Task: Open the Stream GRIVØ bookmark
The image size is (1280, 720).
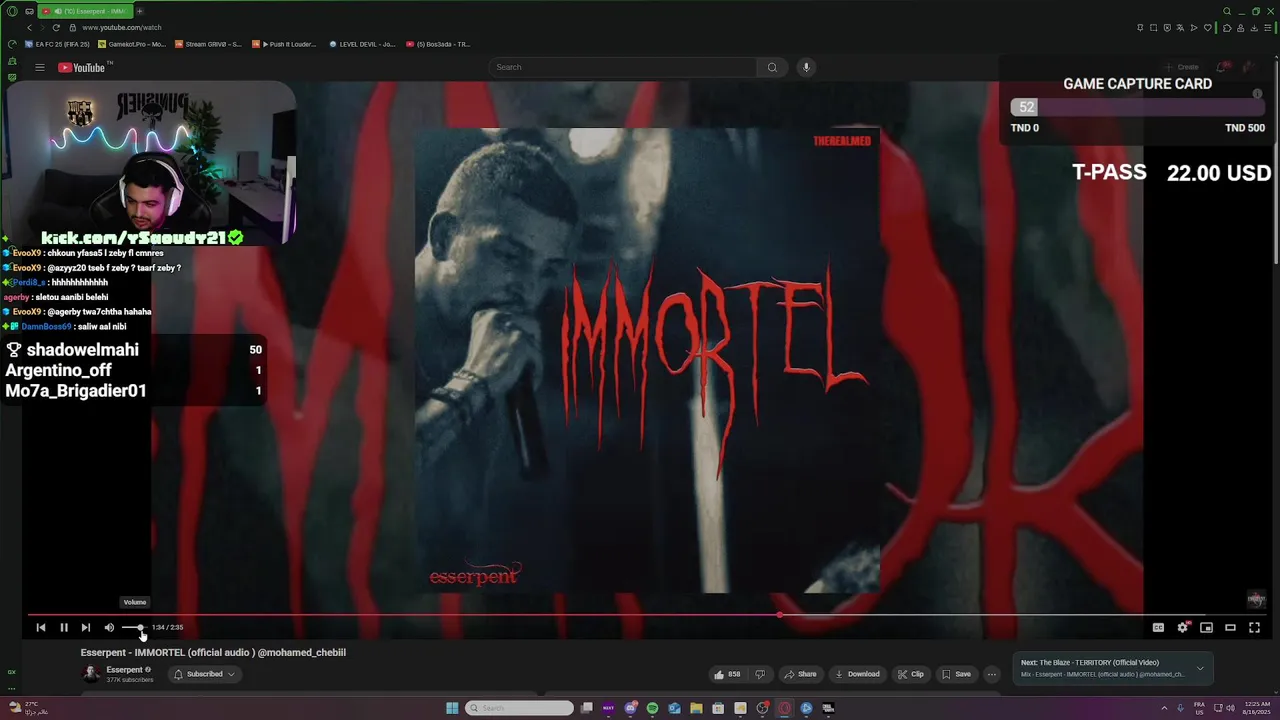Action: tap(208, 44)
